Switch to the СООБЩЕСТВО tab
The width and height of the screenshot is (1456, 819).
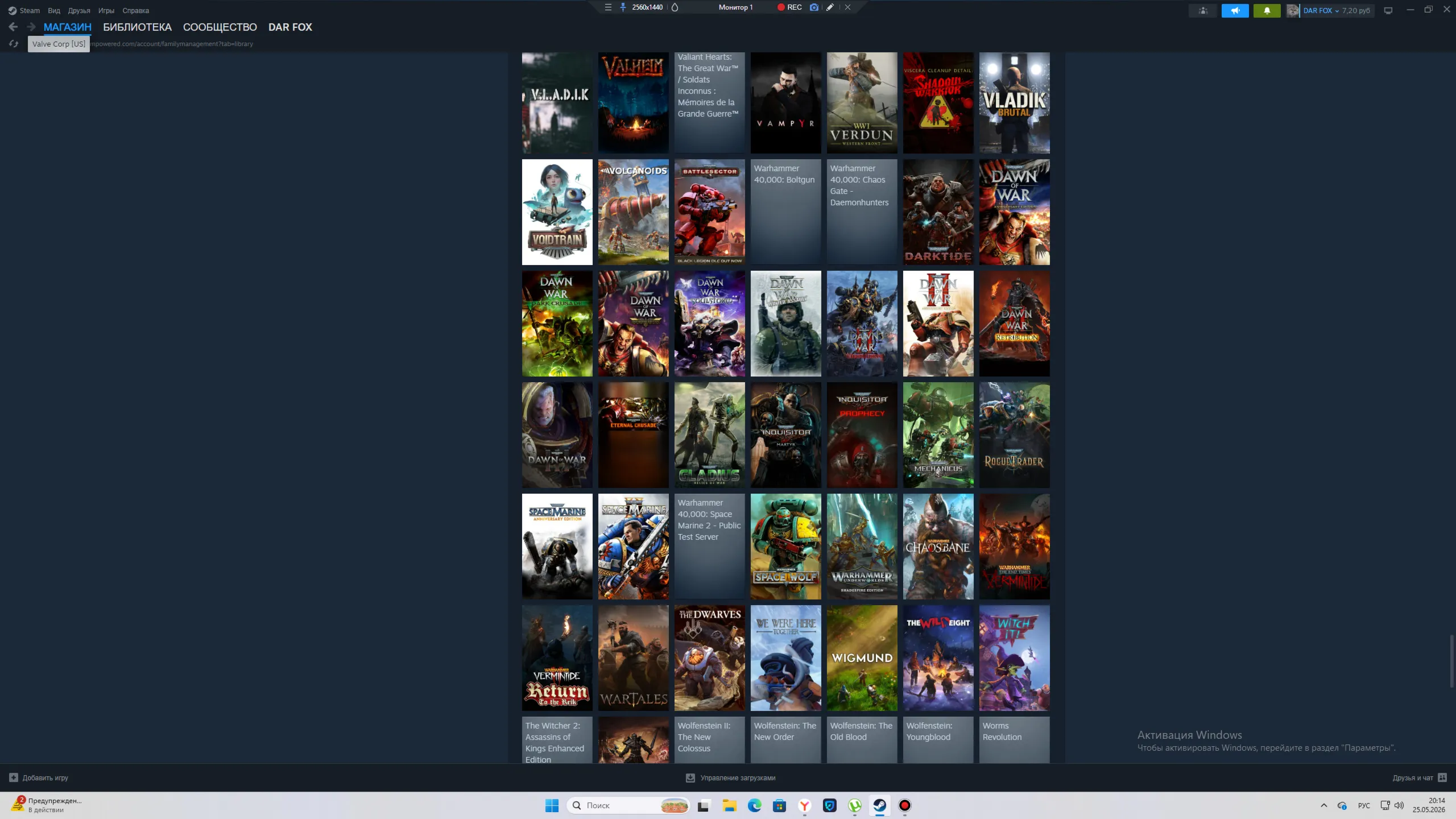[x=220, y=27]
